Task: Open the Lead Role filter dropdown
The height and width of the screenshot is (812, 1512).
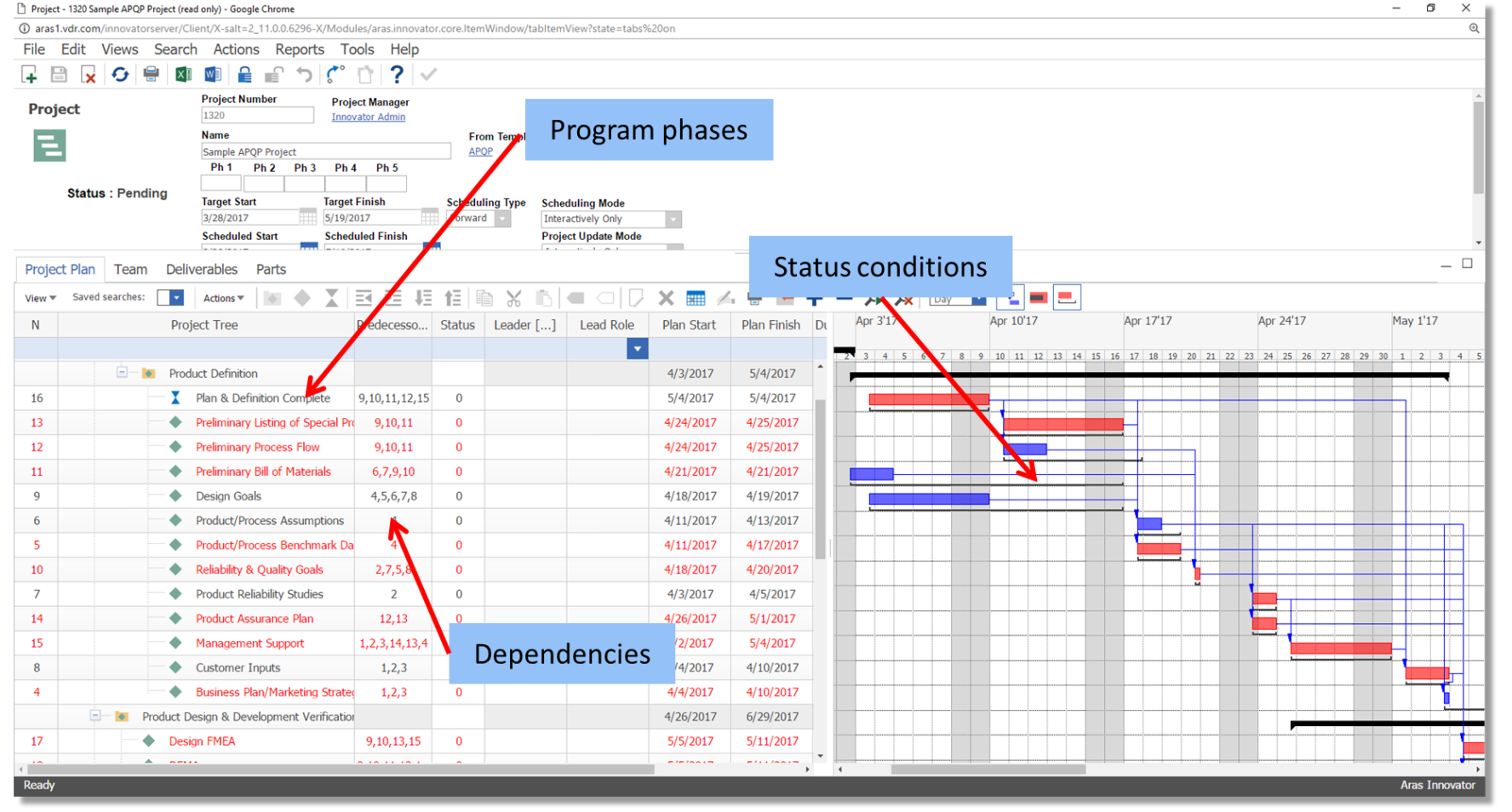Action: [x=637, y=348]
